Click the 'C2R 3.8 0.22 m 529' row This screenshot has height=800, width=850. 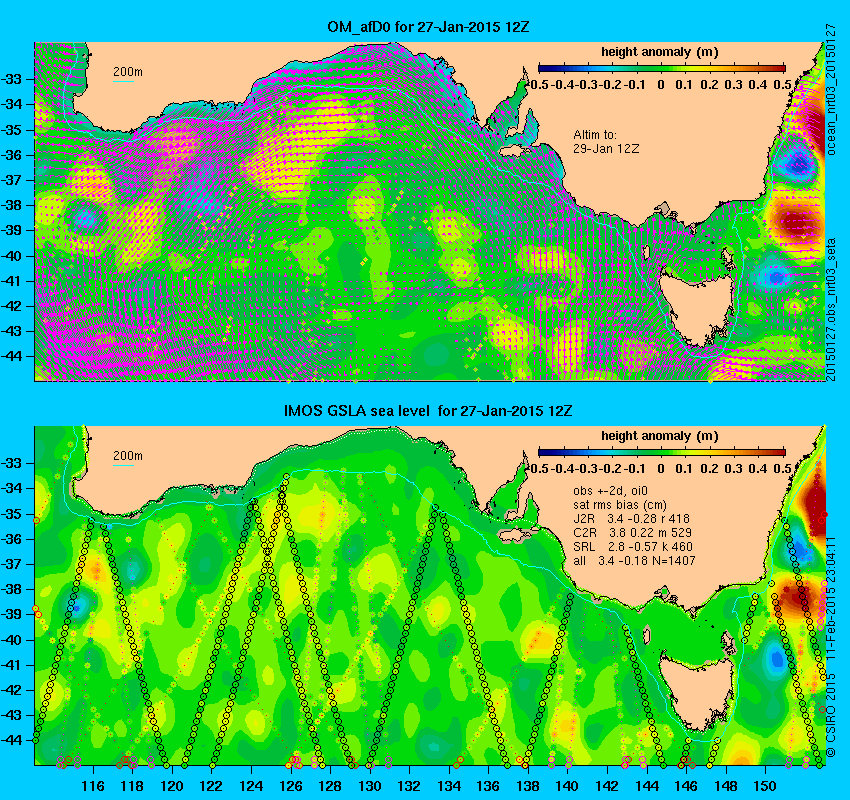[x=632, y=533]
